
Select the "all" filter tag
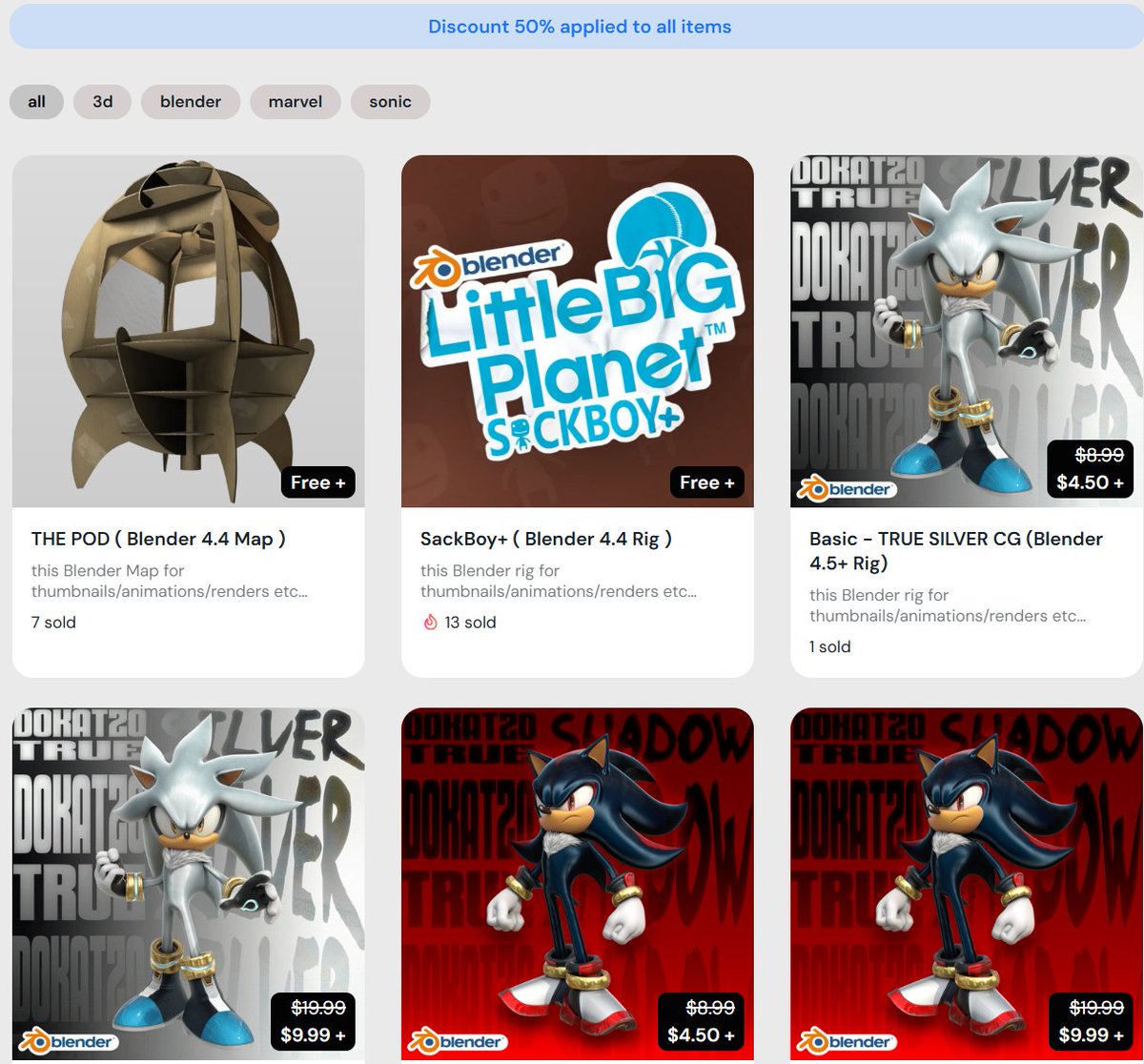tap(36, 102)
